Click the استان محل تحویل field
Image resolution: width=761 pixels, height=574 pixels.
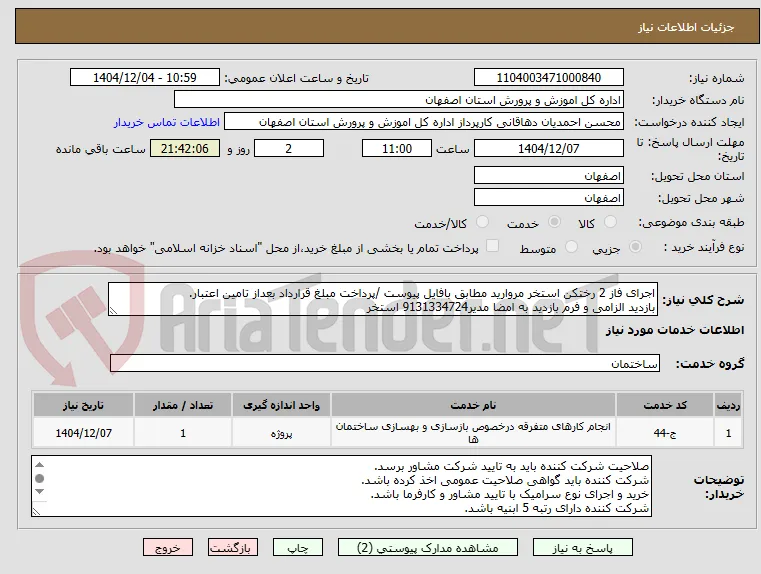tap(548, 175)
